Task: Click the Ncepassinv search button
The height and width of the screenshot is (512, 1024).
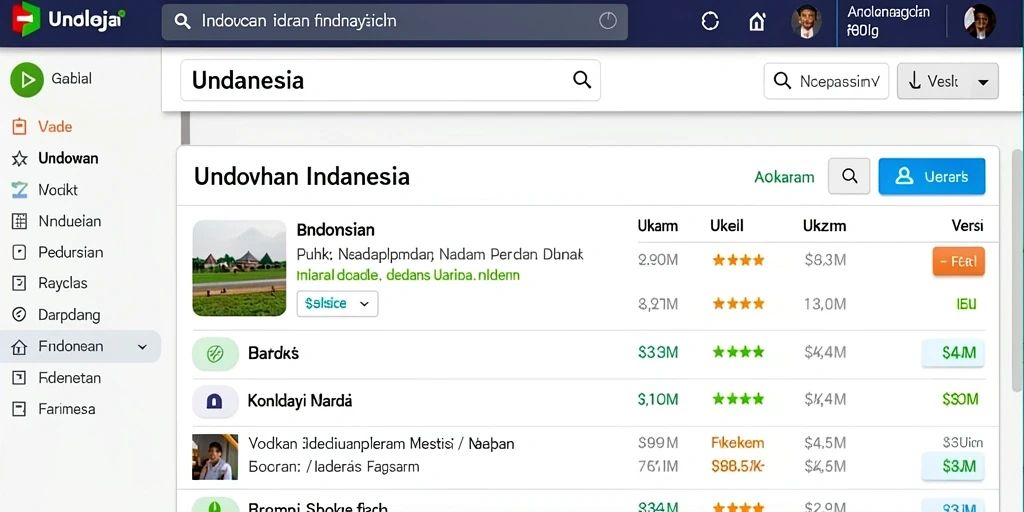Action: 826,81
